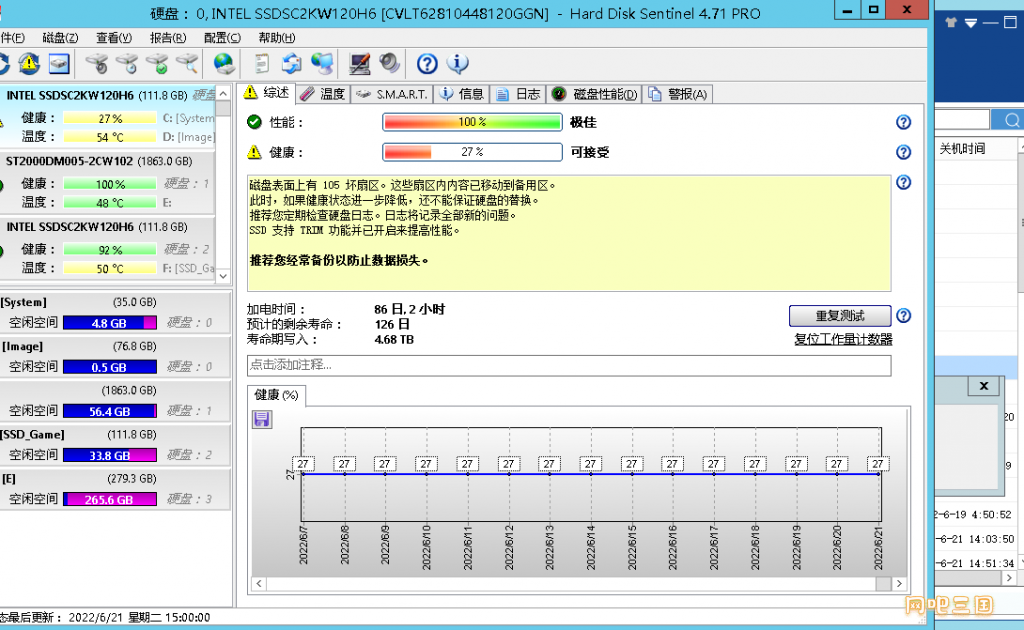Open the 配置(C) menu
The height and width of the screenshot is (630, 1024).
click(222, 38)
